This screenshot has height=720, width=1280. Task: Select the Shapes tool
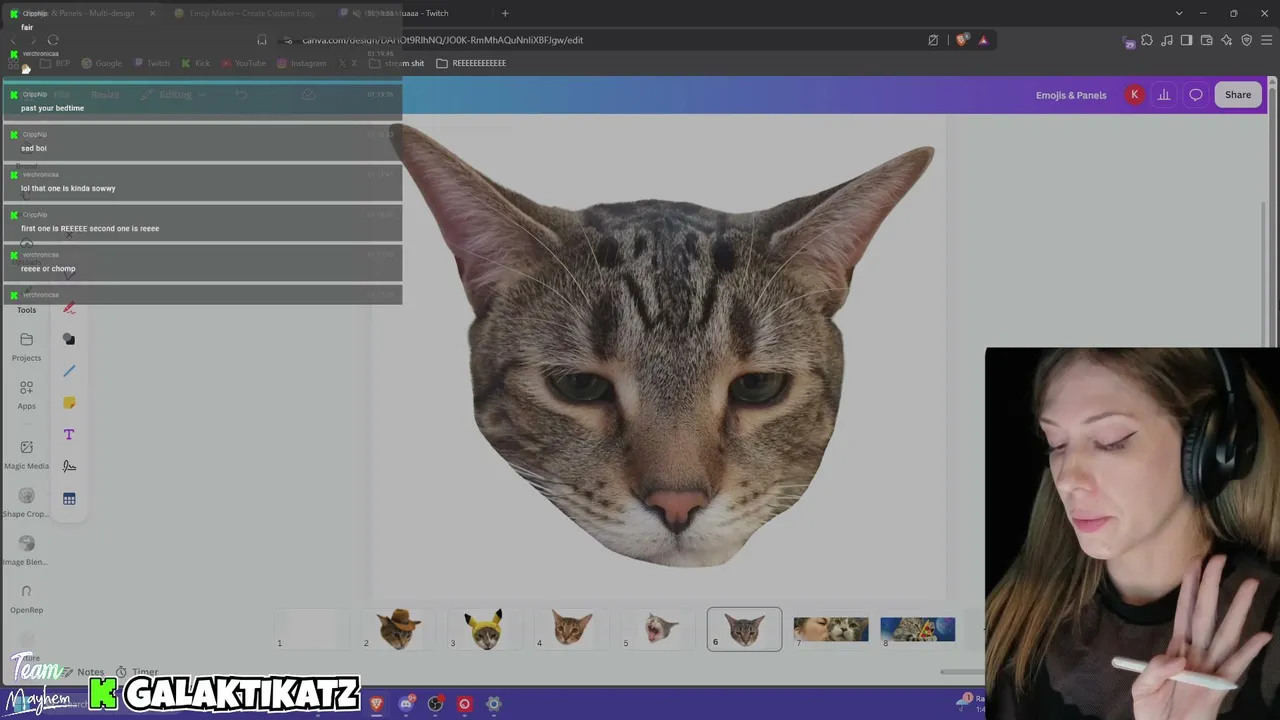tap(69, 339)
